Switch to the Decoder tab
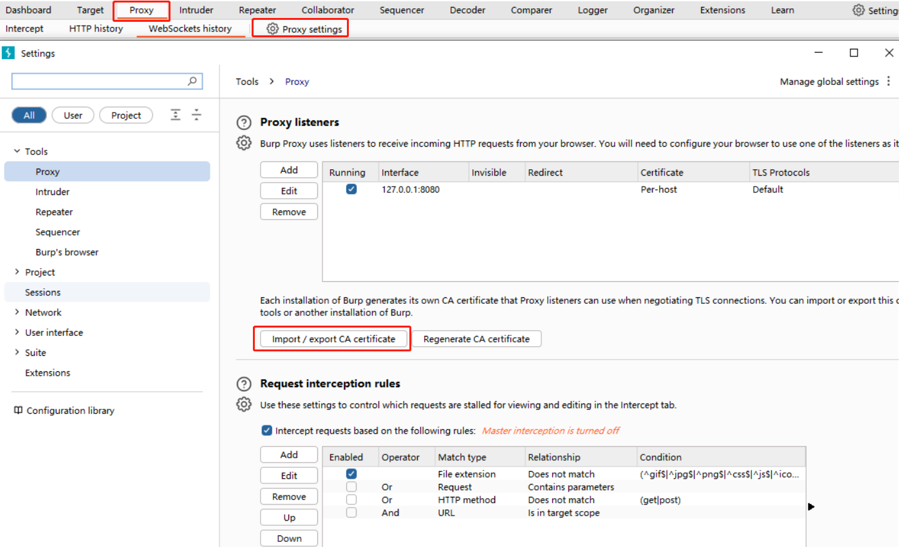899x547 pixels. click(467, 10)
